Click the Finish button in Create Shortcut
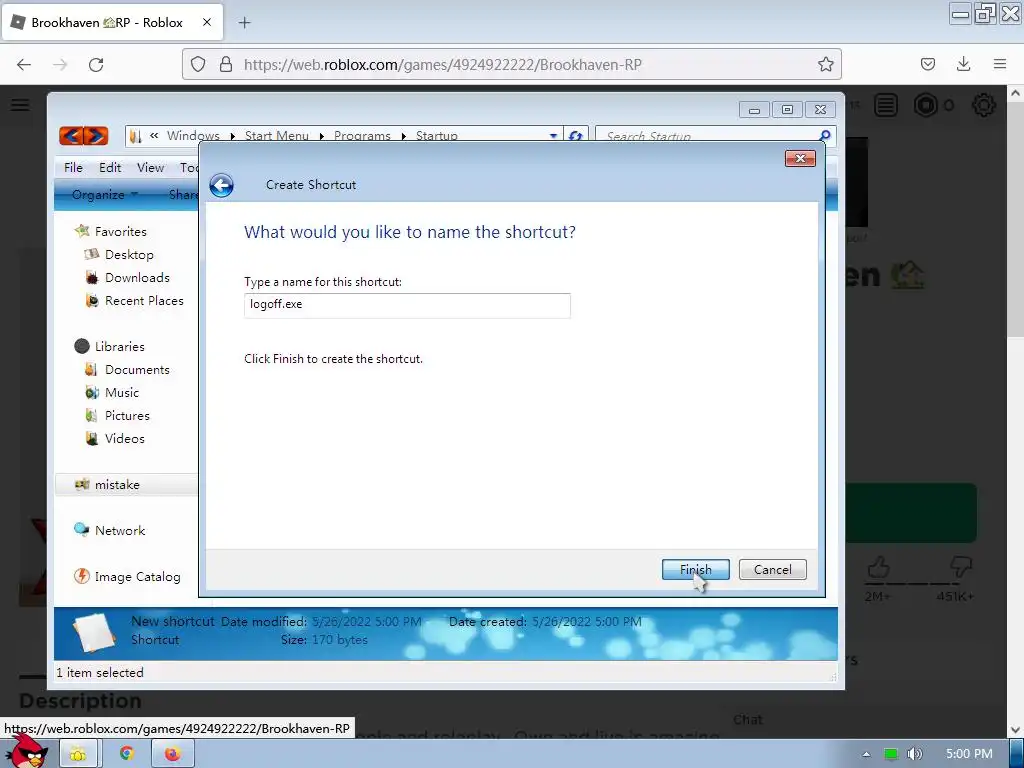 click(696, 569)
